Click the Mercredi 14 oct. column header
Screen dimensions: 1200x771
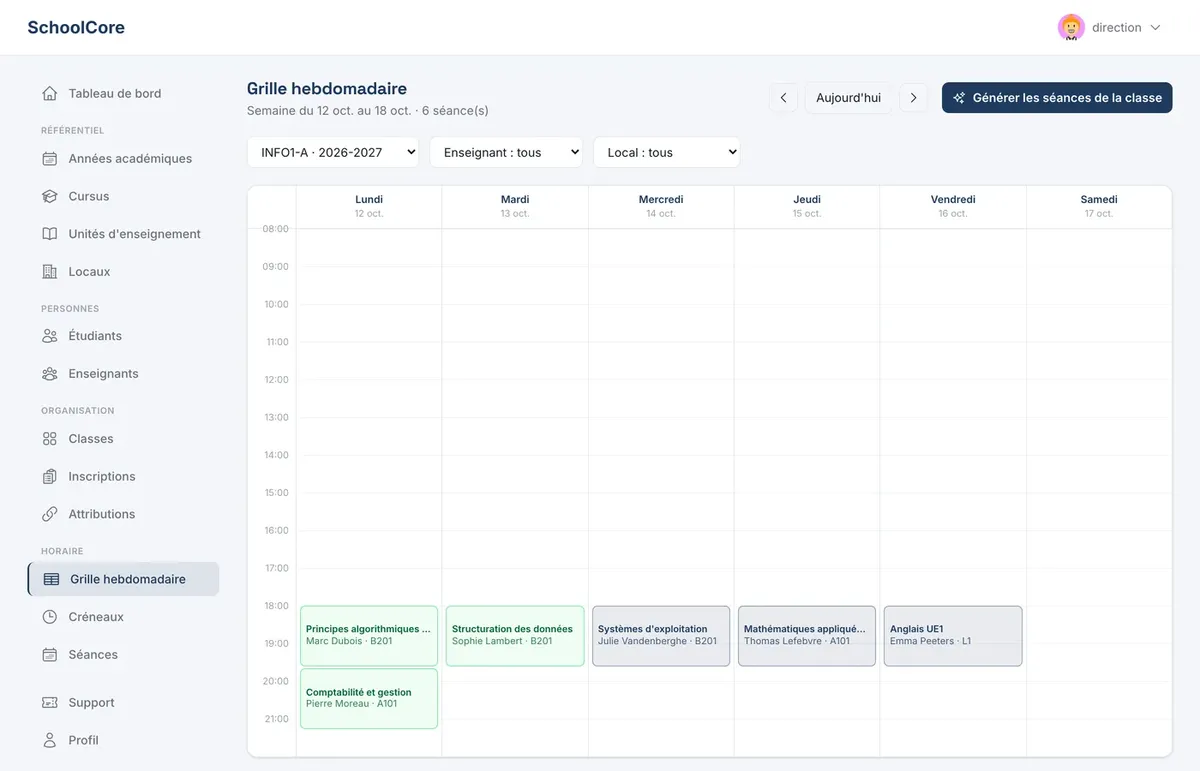pos(661,206)
